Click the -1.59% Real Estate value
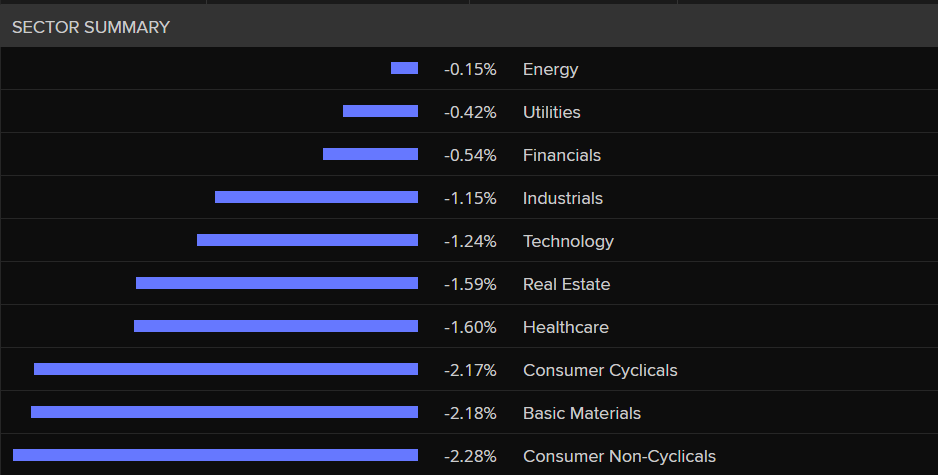The width and height of the screenshot is (938, 475). coord(470,284)
